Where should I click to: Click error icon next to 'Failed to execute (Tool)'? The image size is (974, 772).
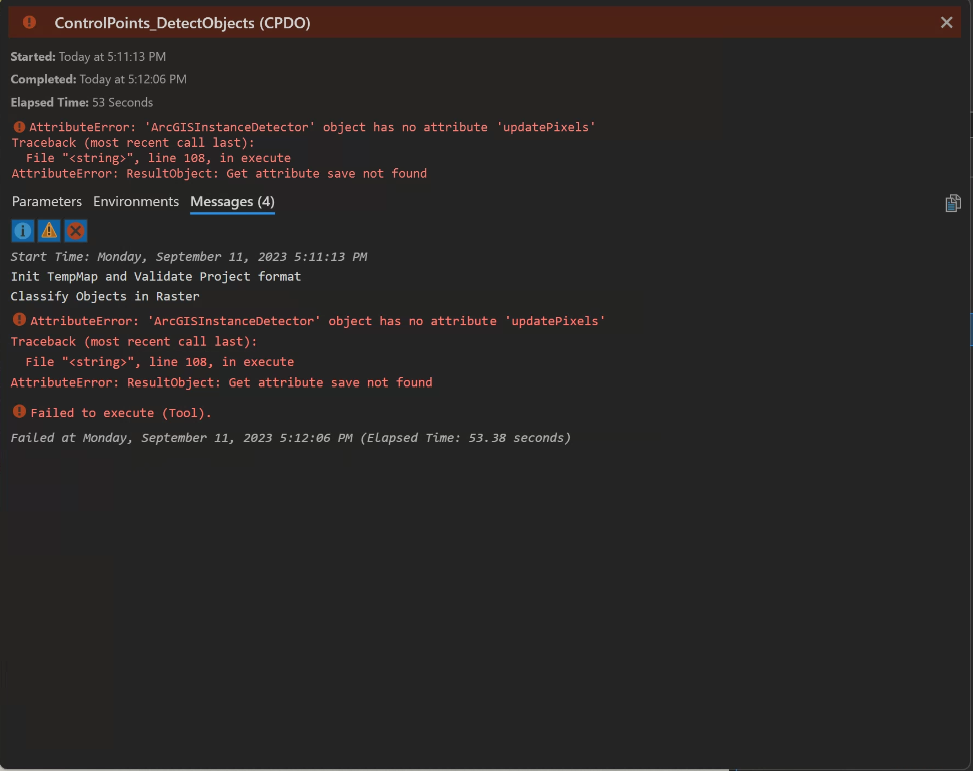[19, 412]
